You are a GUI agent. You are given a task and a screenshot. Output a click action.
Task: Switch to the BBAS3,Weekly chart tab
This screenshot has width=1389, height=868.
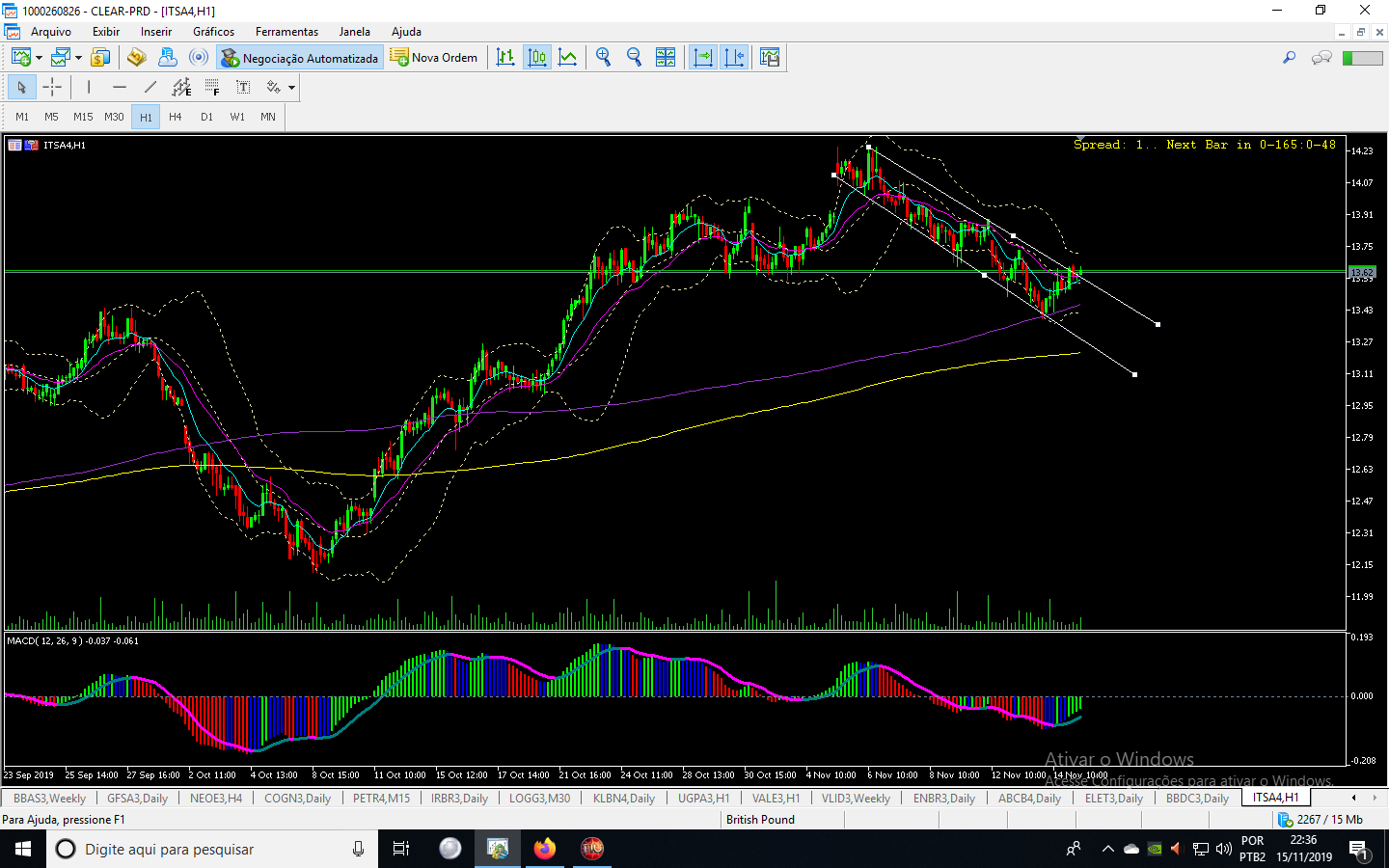coord(49,799)
